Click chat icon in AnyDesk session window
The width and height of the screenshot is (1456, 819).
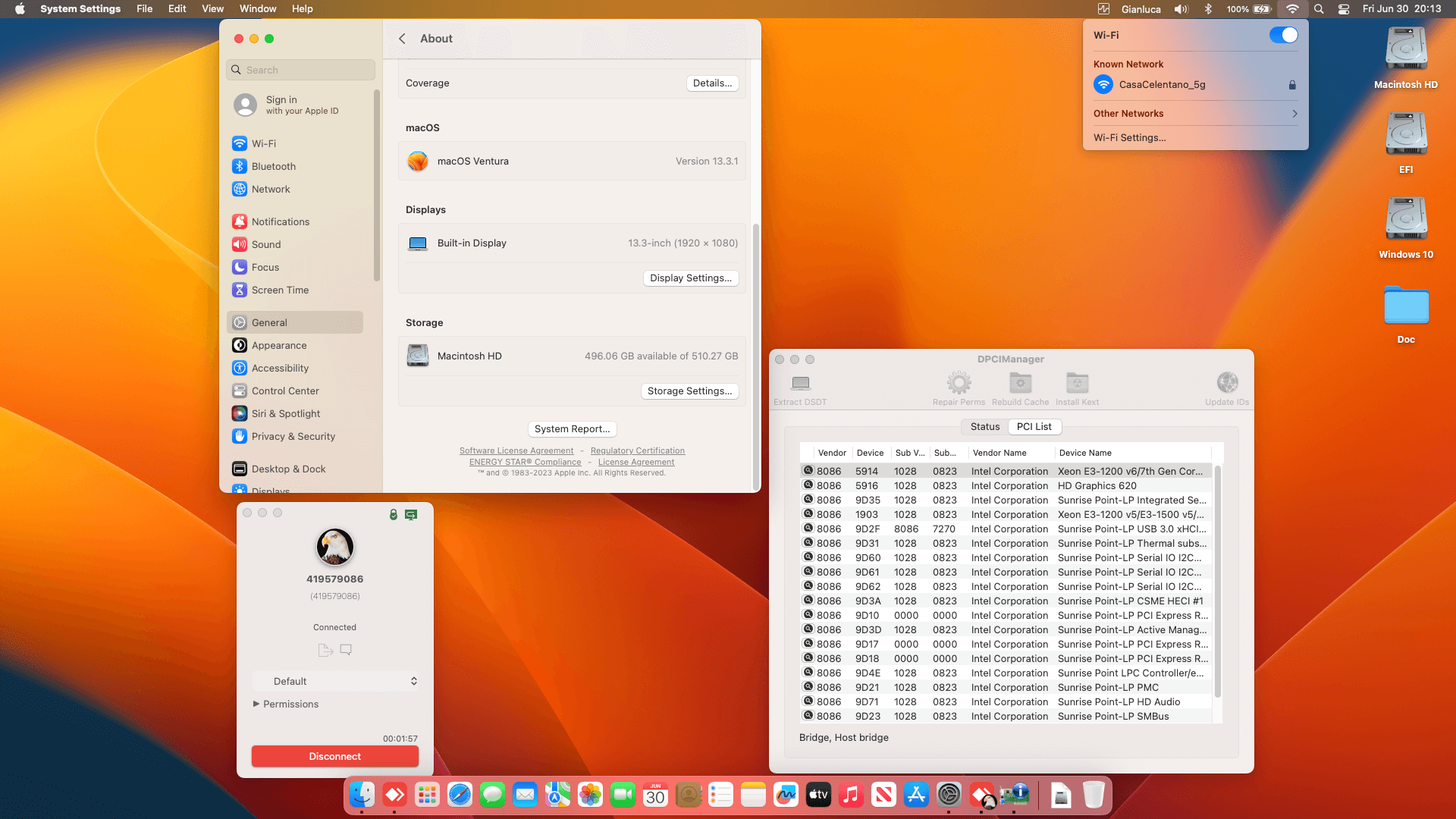click(346, 650)
